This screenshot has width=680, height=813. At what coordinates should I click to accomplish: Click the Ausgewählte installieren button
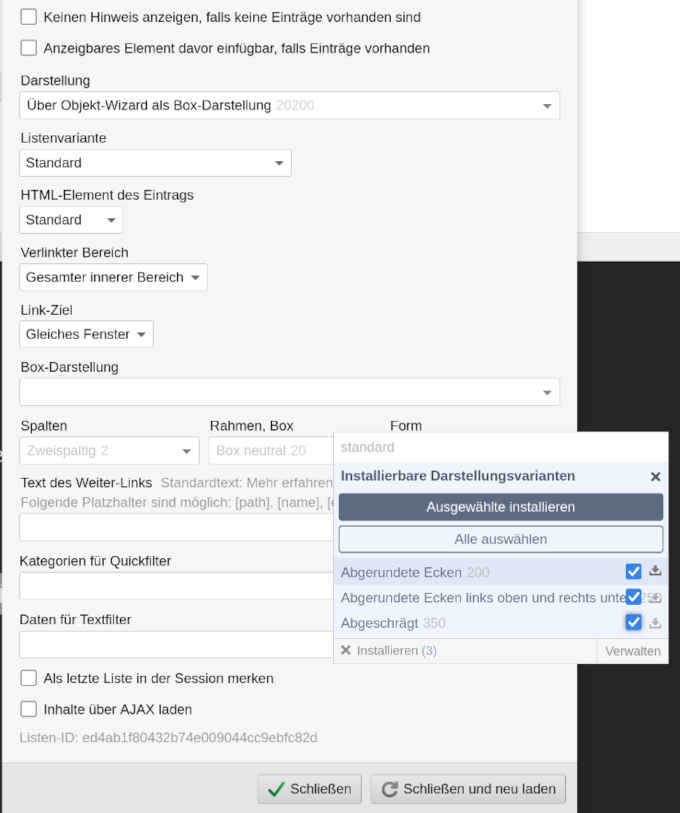coord(500,507)
